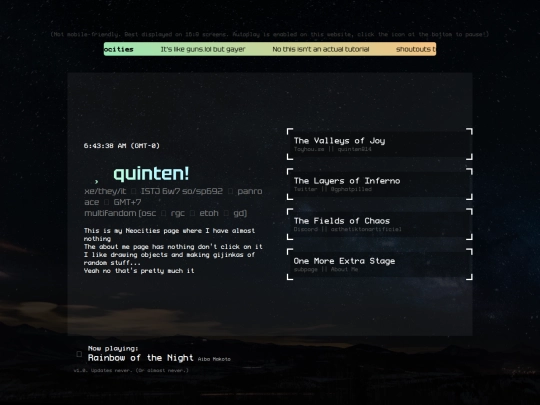
Task: Click "Yeah no that's pretty much it" line
Action: 139,271
